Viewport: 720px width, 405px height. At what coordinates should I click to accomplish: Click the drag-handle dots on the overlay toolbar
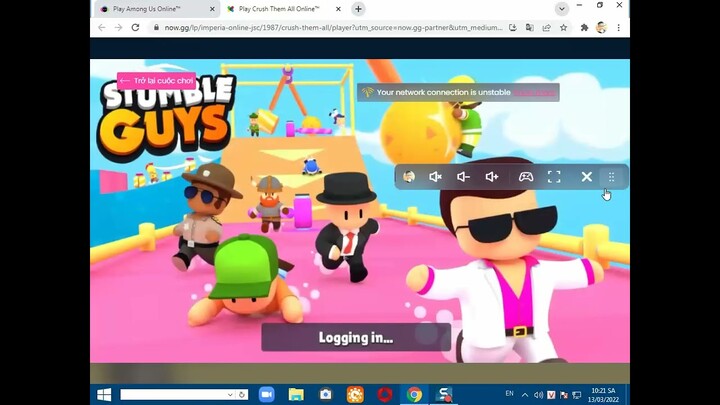coord(611,177)
